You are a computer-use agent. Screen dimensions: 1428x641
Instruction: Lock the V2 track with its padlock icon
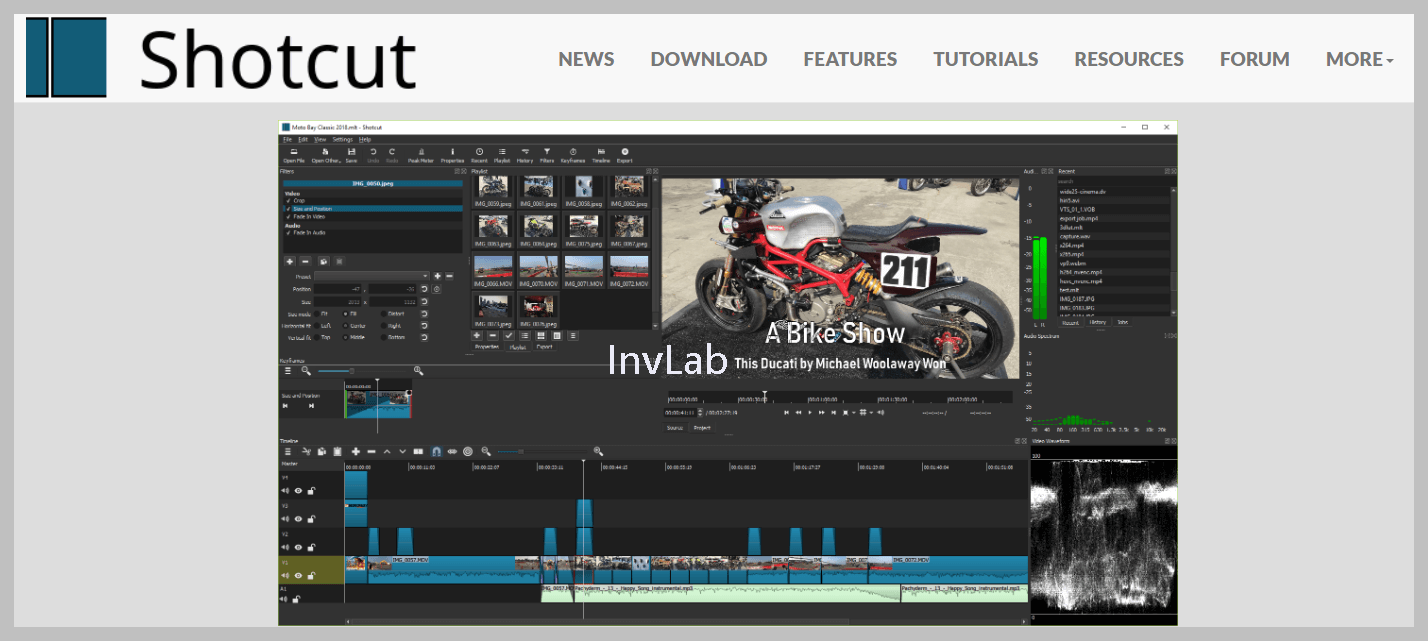pyautogui.click(x=311, y=547)
